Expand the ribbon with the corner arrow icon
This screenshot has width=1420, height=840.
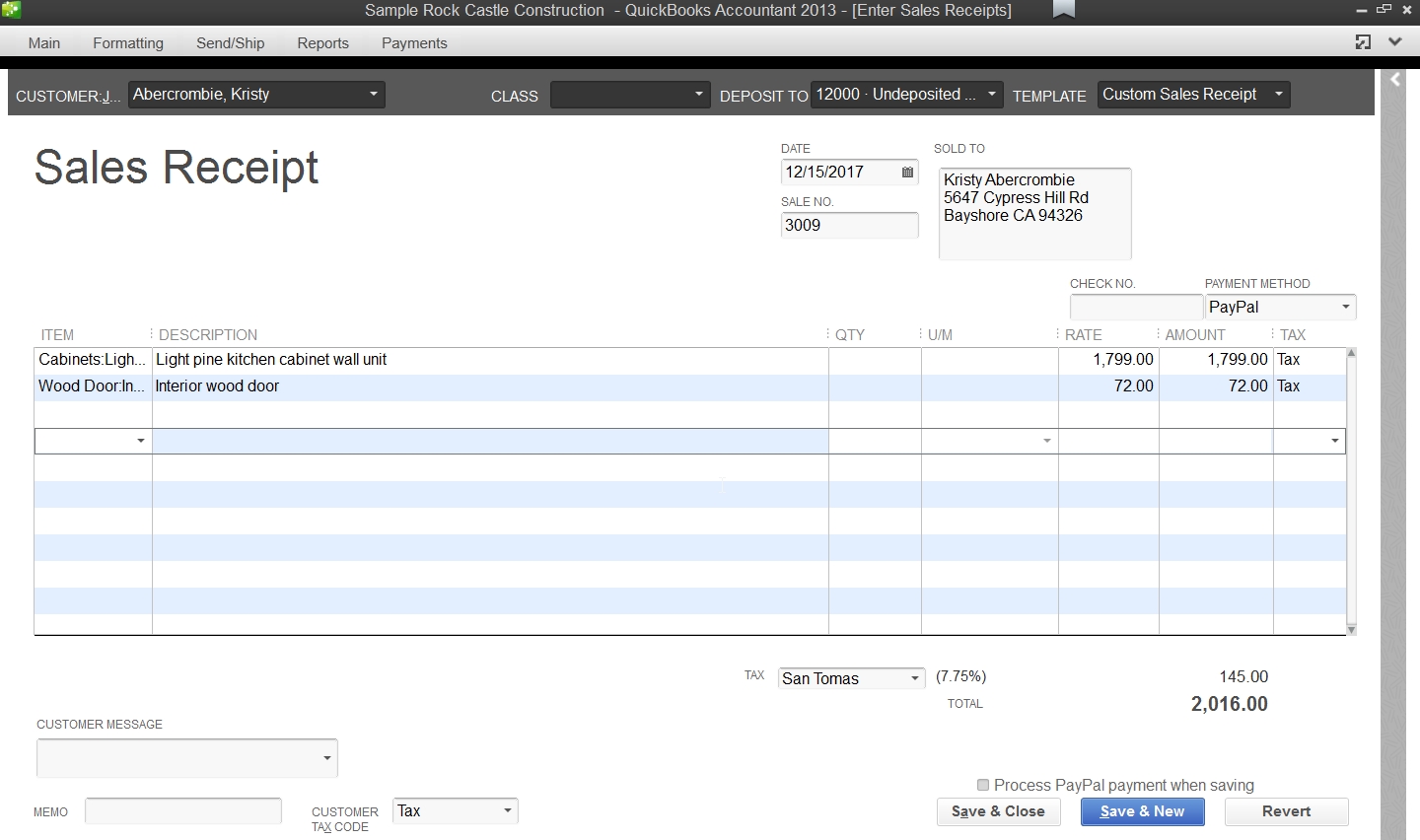[x=1363, y=42]
